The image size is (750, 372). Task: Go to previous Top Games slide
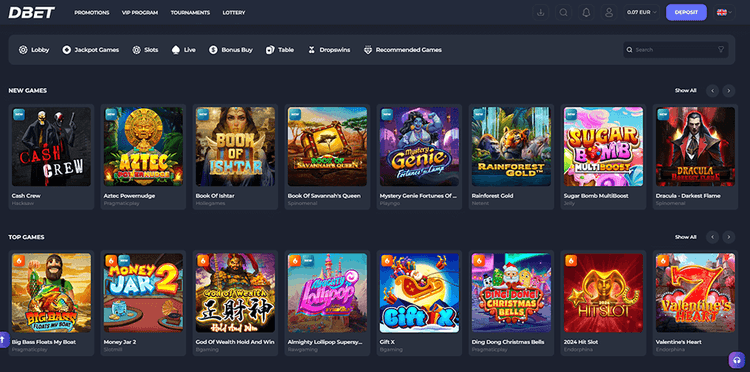[712, 237]
